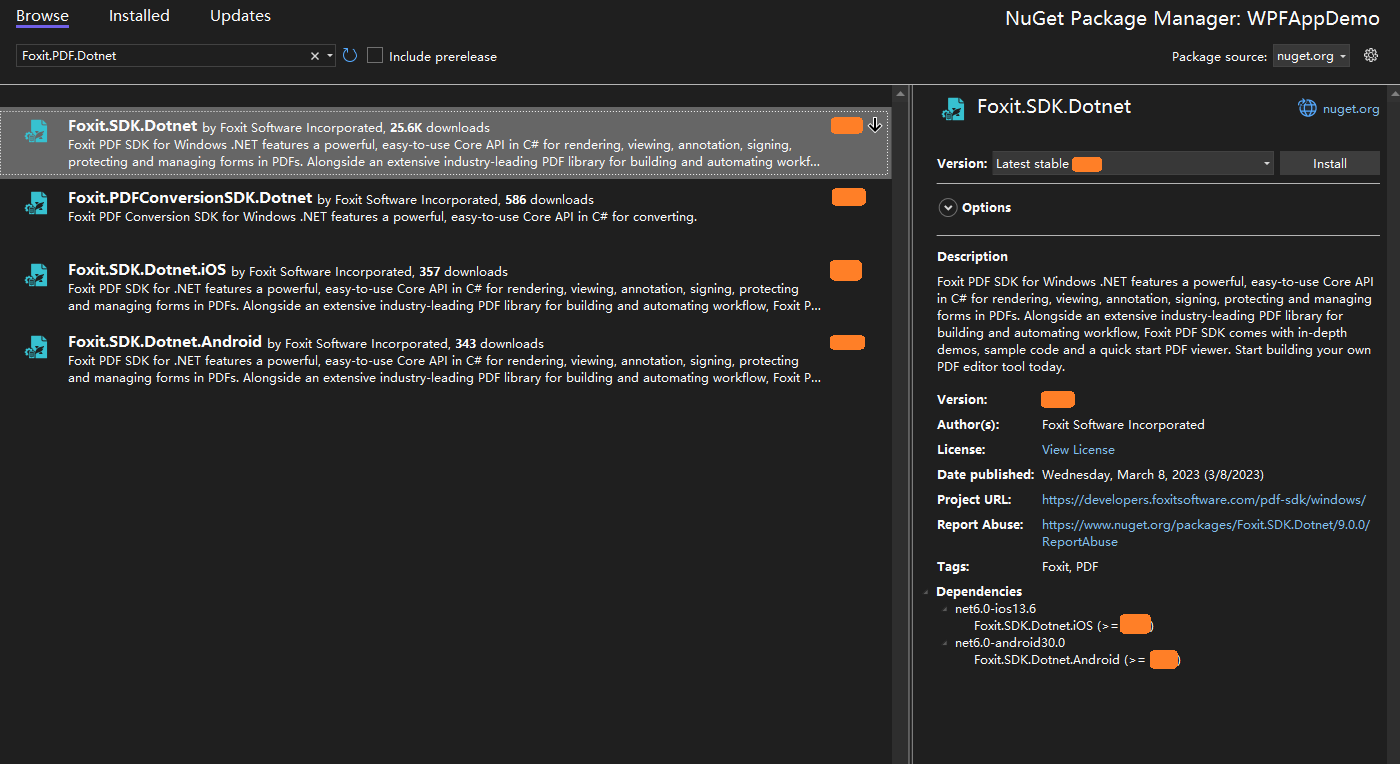
Task: Click the refresh icon next to the search box
Action: click(349, 55)
